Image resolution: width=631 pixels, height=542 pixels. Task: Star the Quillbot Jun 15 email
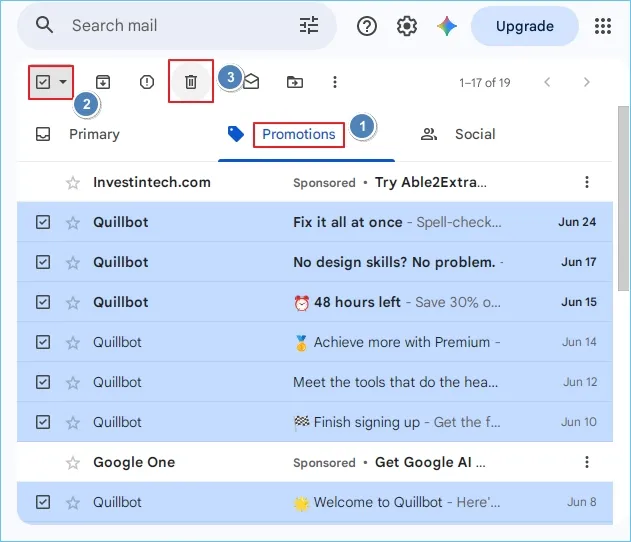(x=73, y=303)
